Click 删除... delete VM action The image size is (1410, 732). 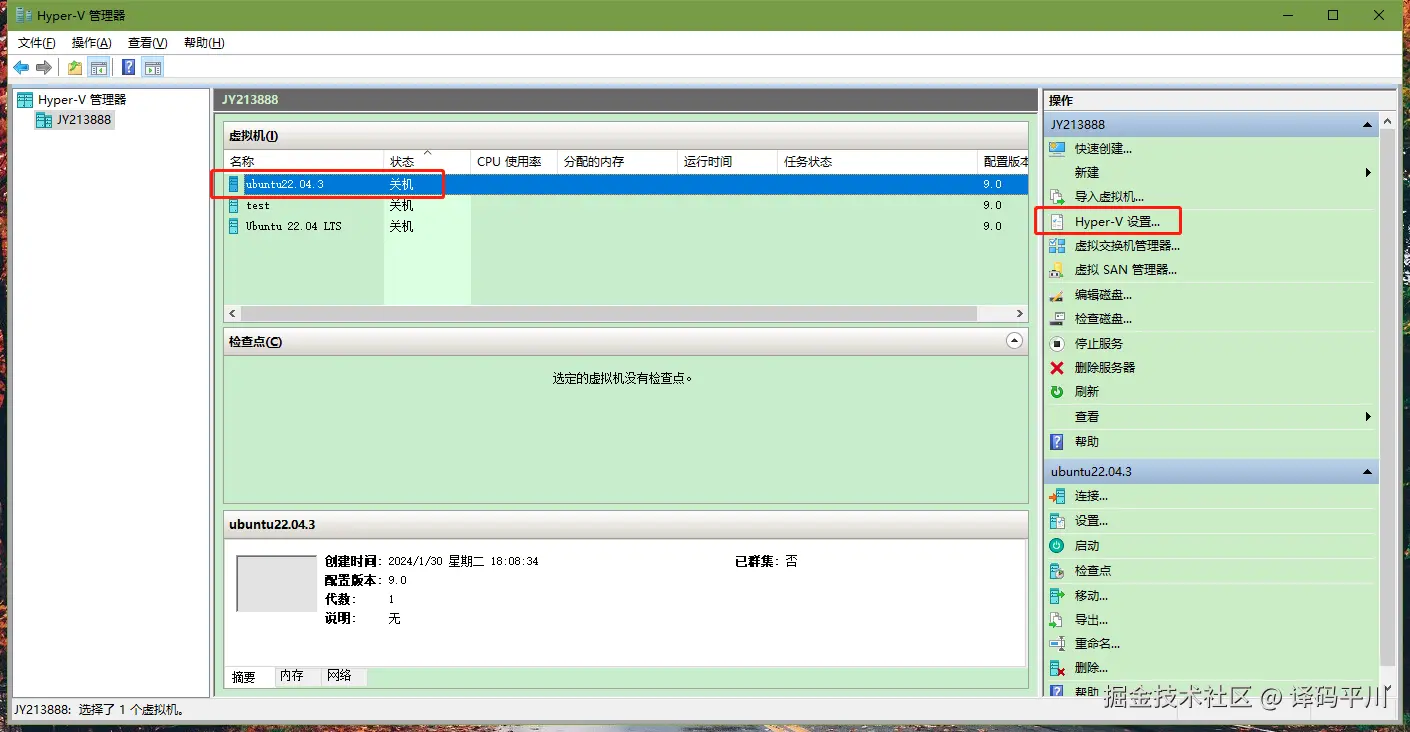point(1091,668)
